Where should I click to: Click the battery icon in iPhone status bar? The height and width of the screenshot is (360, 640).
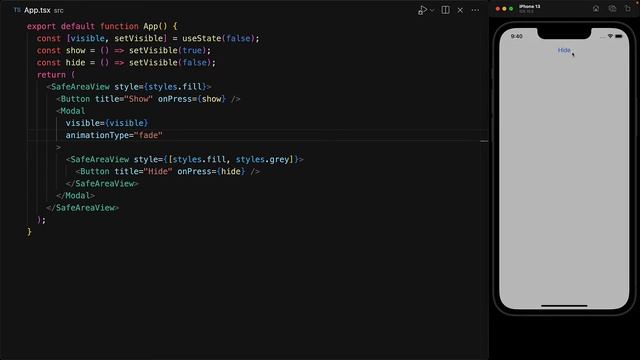pyautogui.click(x=619, y=36)
